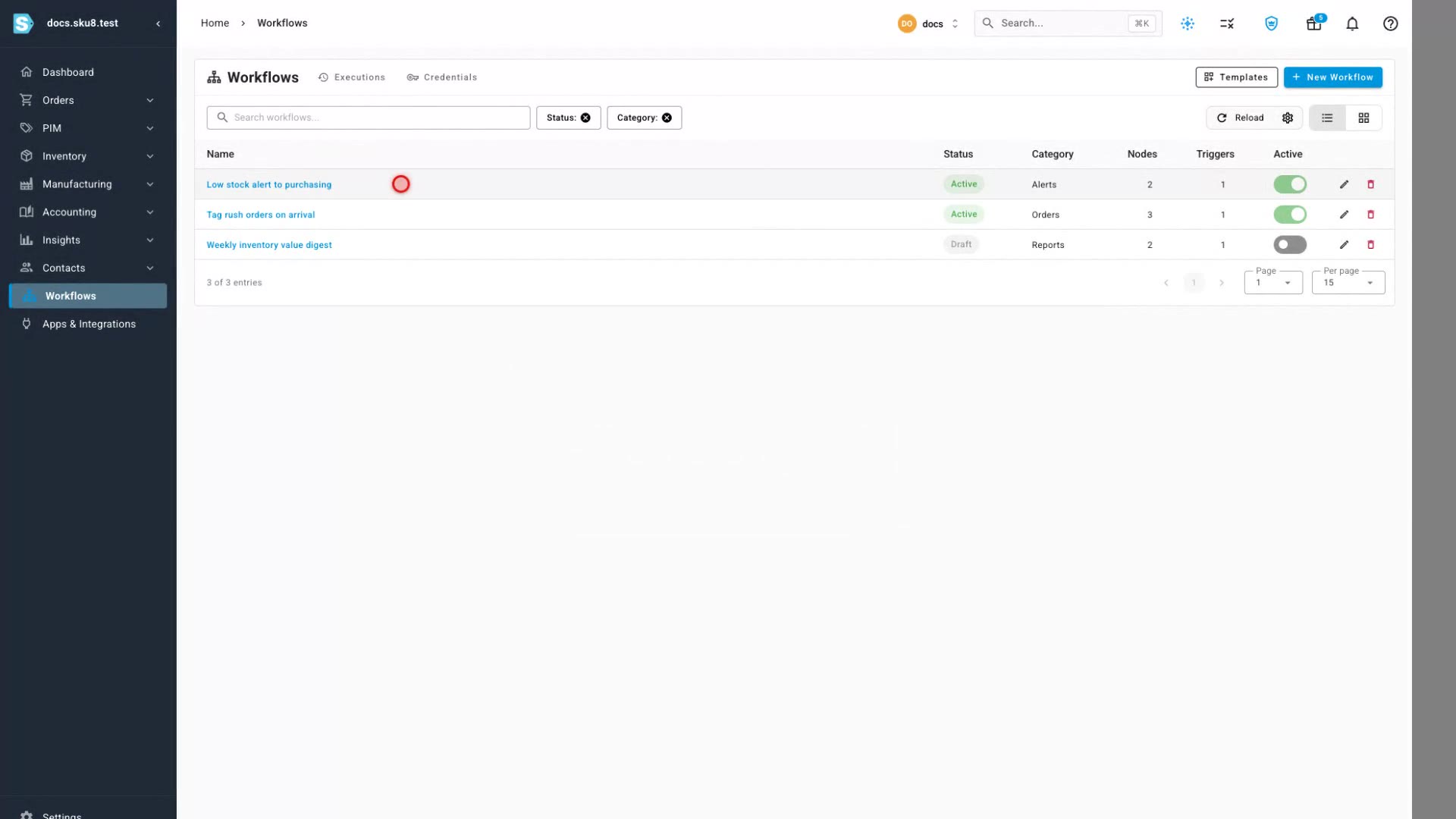
Task: Open Tag rush orders on arrival link
Action: pos(260,215)
